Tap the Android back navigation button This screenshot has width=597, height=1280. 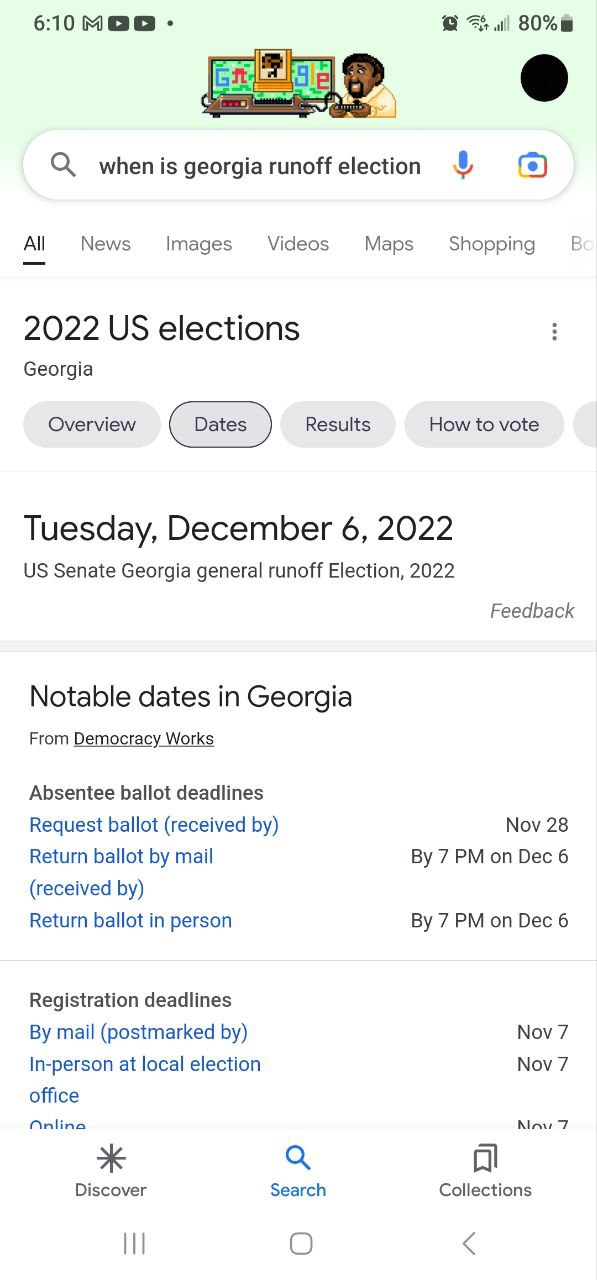pos(469,1243)
